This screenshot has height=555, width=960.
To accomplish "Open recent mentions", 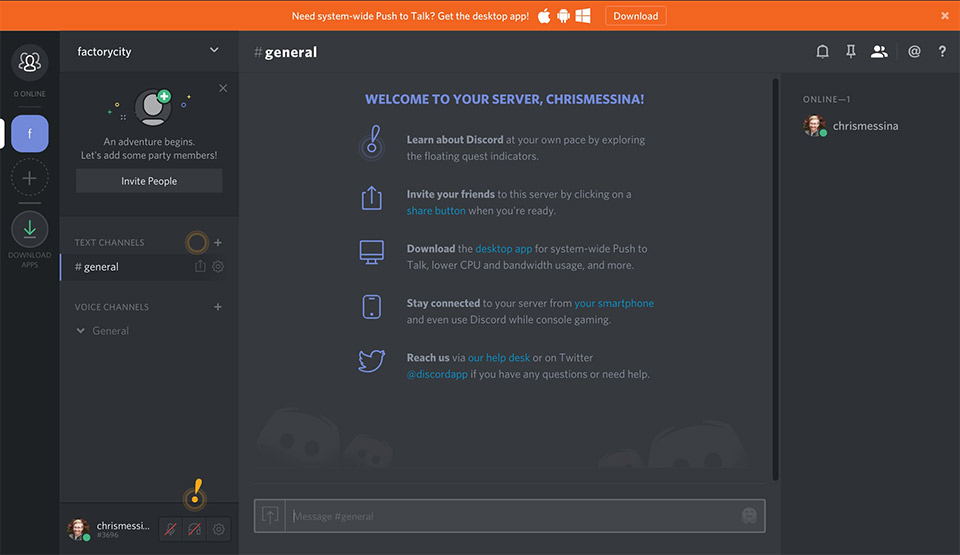I will click(x=914, y=51).
